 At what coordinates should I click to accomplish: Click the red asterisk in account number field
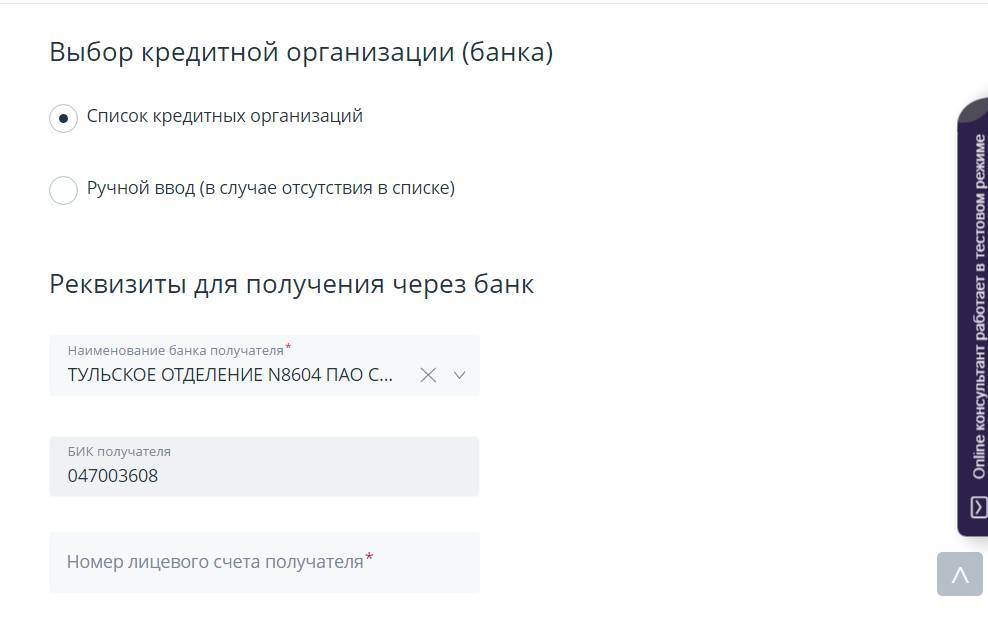coord(369,557)
